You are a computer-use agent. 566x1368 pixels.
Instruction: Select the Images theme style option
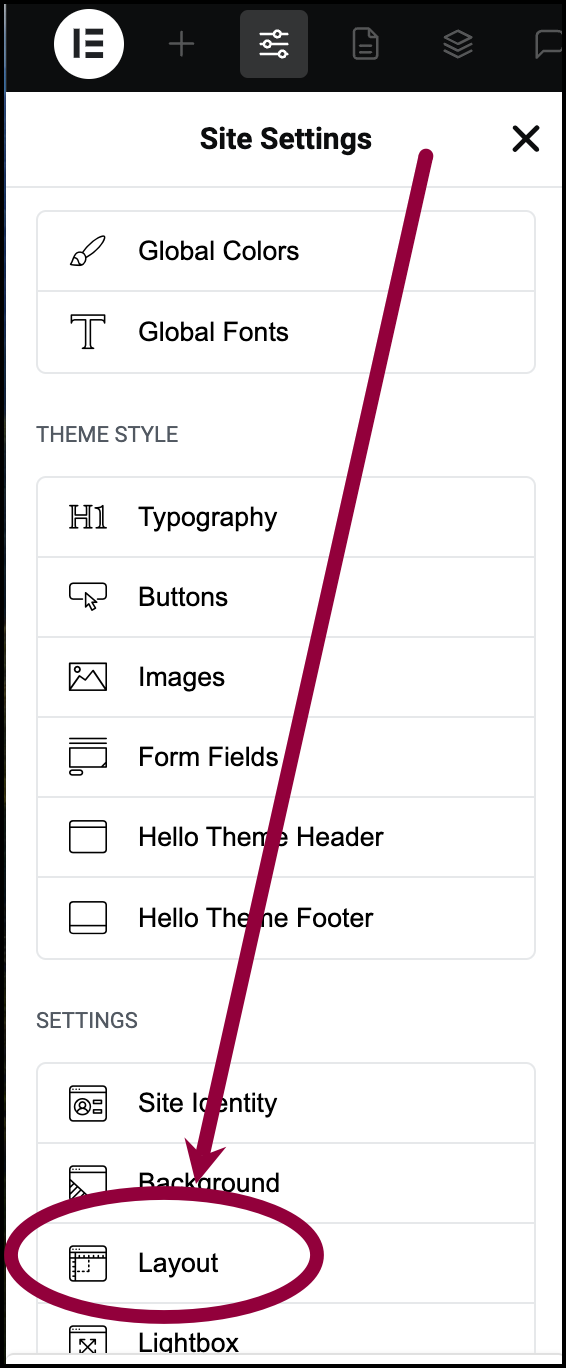pyautogui.click(x=286, y=677)
